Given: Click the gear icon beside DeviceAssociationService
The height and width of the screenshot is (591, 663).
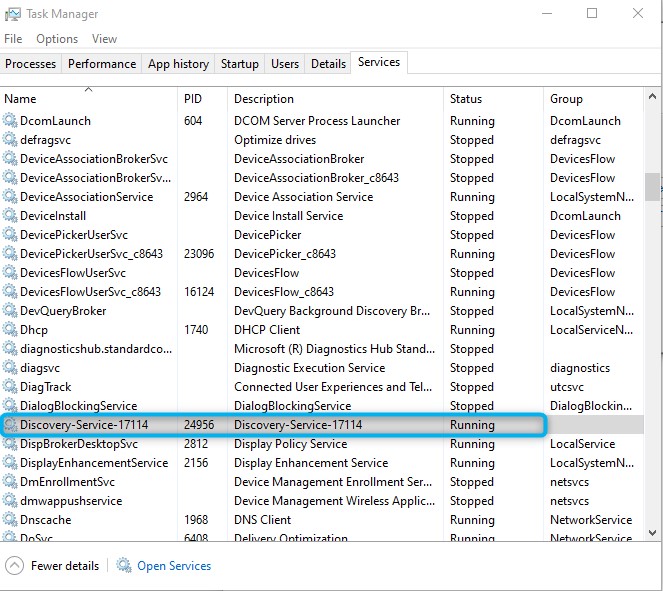Looking at the screenshot, I should (10, 197).
